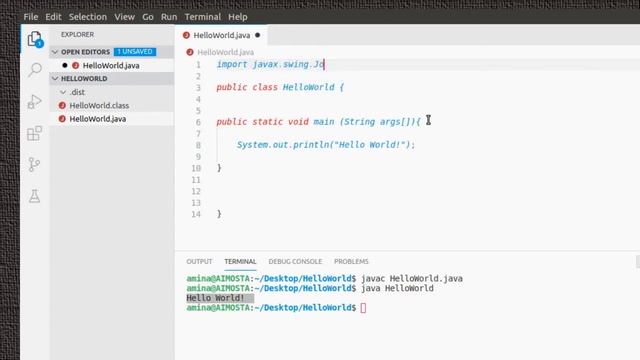Image resolution: width=640 pixels, height=360 pixels.
Task: Open the View menu
Action: 124,17
